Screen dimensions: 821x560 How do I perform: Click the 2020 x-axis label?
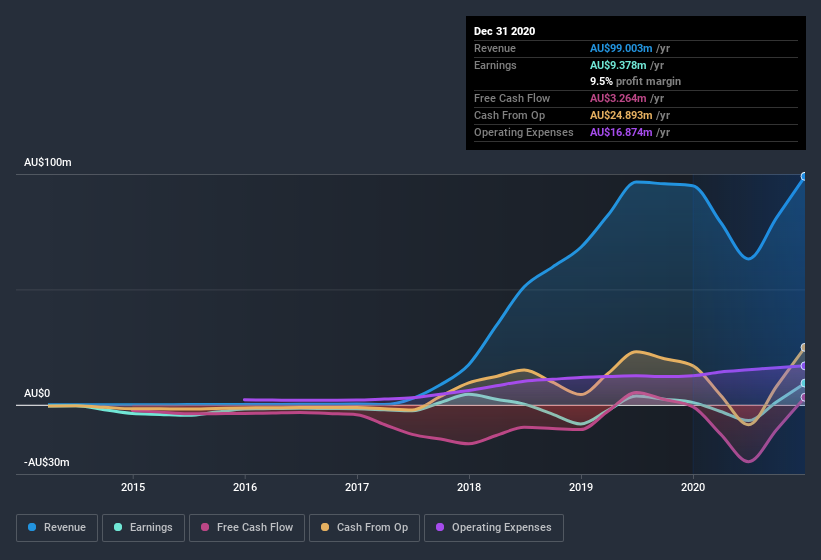[x=693, y=487]
